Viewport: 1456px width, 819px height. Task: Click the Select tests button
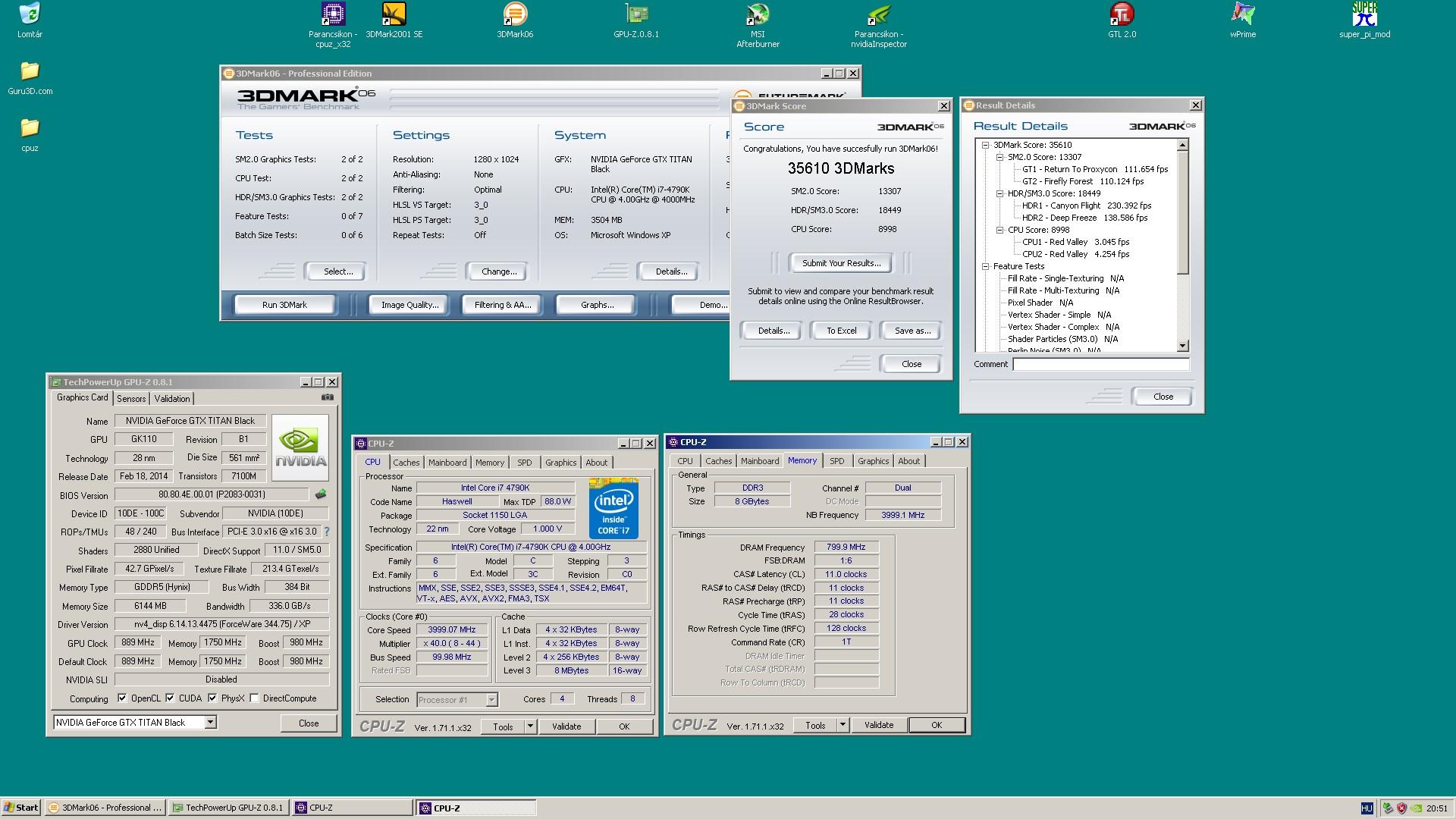pos(335,271)
